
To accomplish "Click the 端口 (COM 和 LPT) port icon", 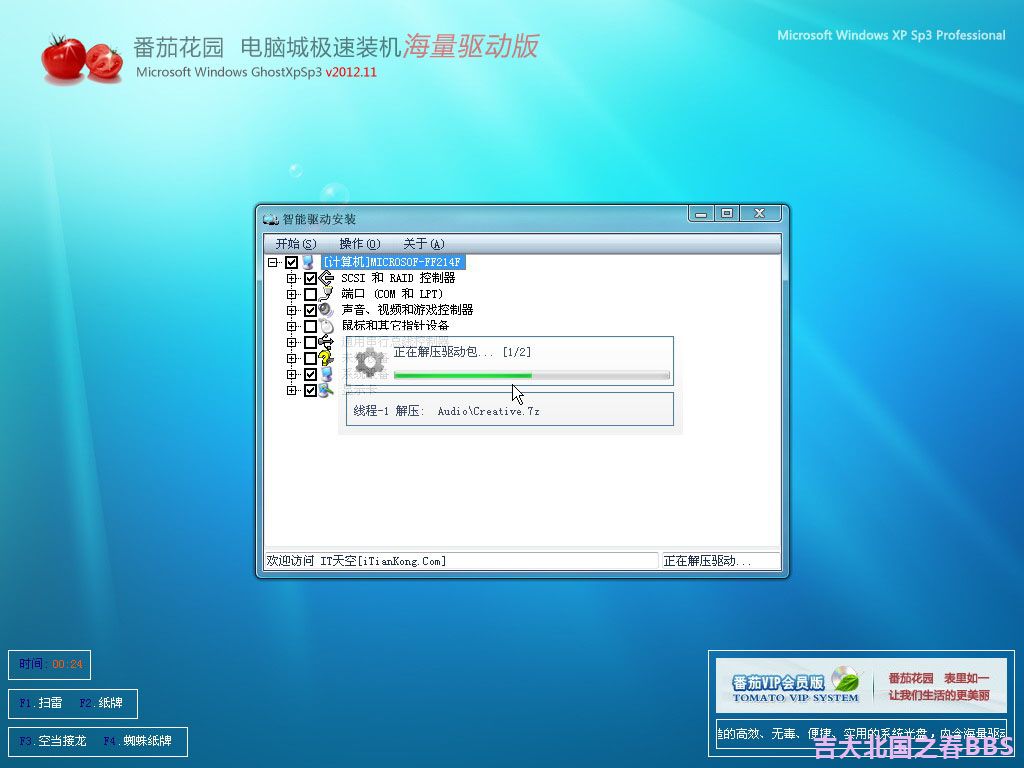I will (x=326, y=294).
